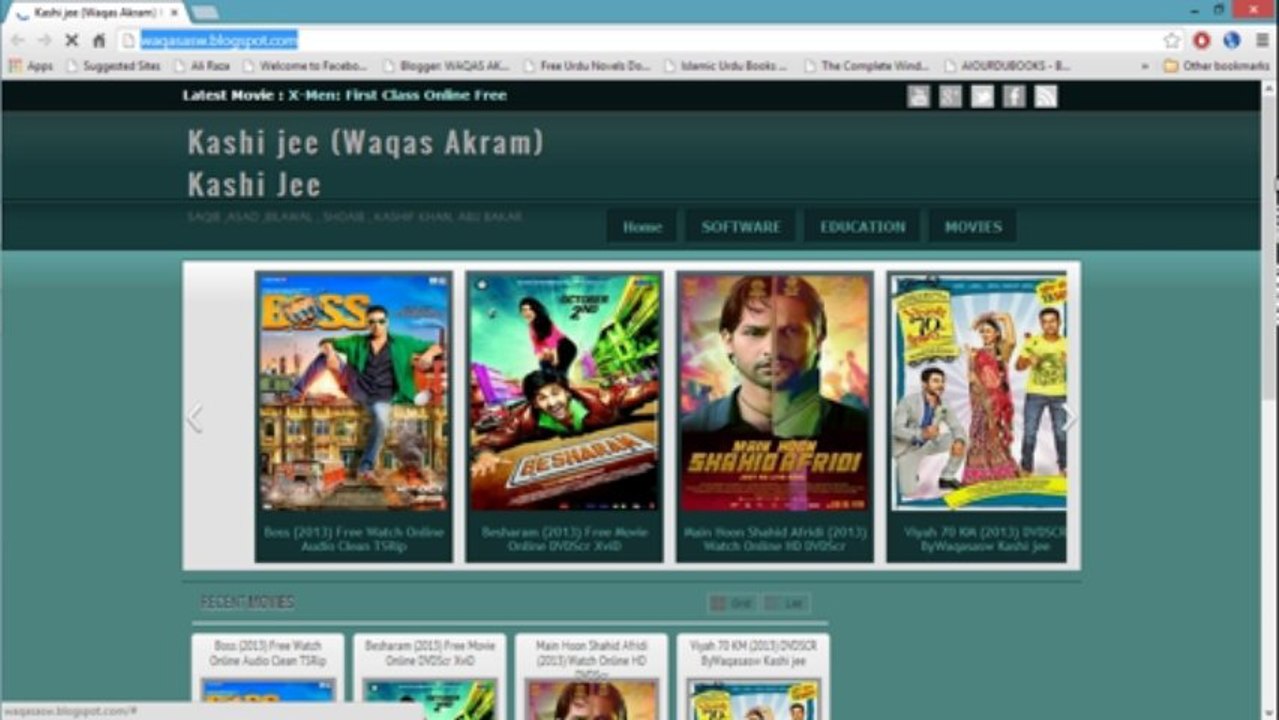Screen dimensions: 1279x720
Task: Open the SOFTWARE menu item
Action: (x=741, y=227)
